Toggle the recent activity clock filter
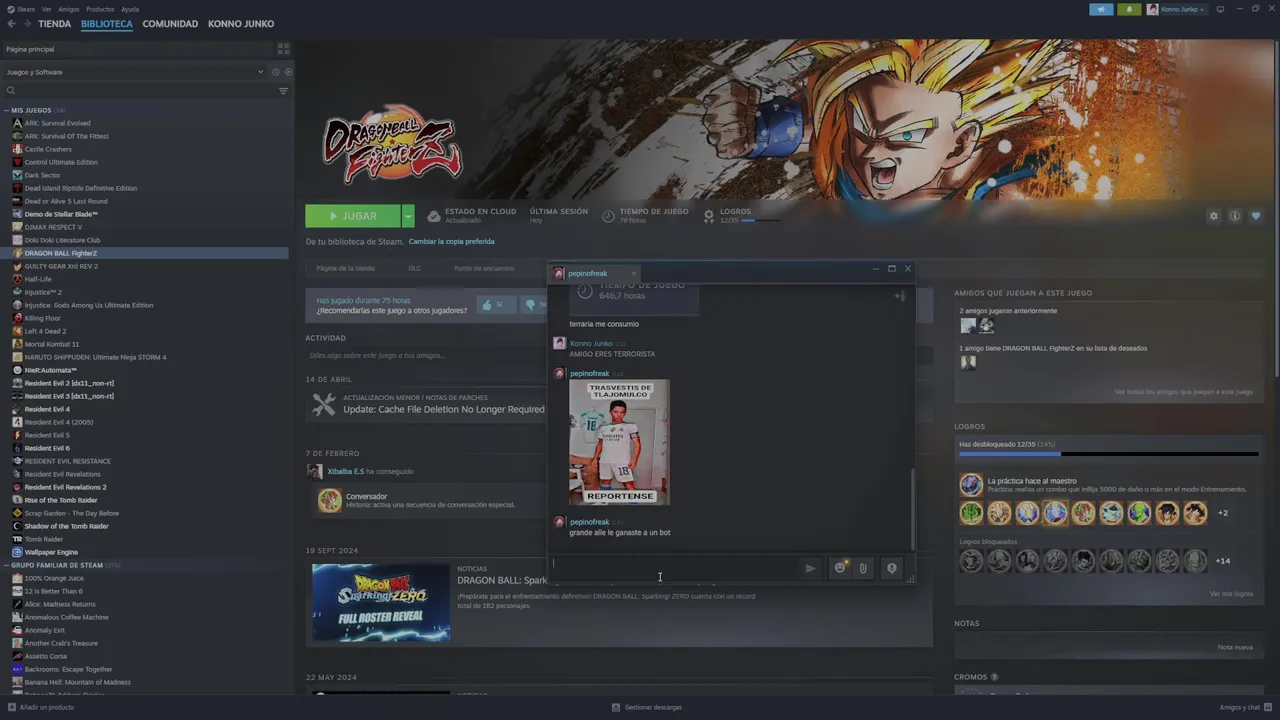The image size is (1280, 720). [x=275, y=72]
